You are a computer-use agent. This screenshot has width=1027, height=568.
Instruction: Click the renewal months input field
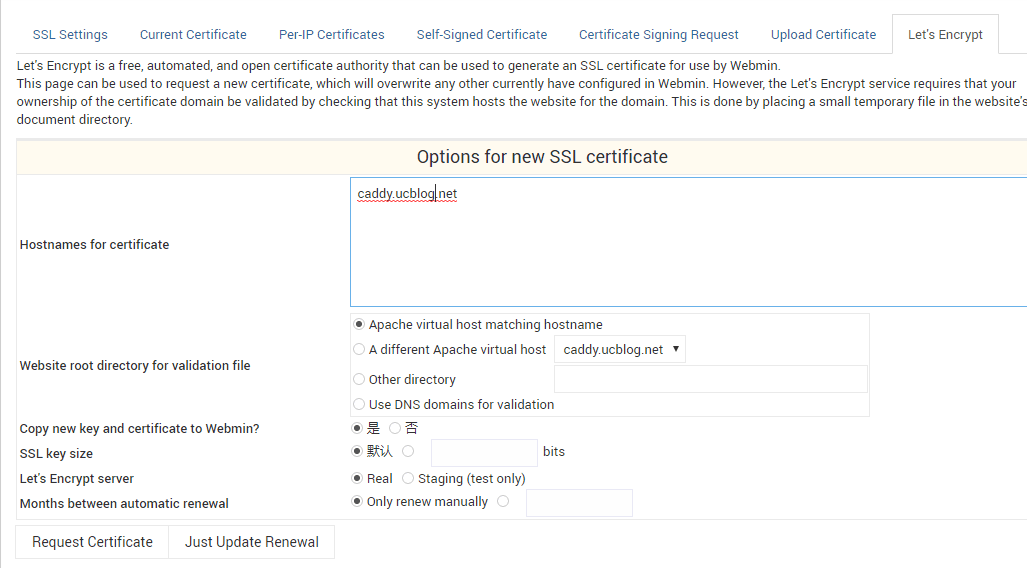coord(579,502)
